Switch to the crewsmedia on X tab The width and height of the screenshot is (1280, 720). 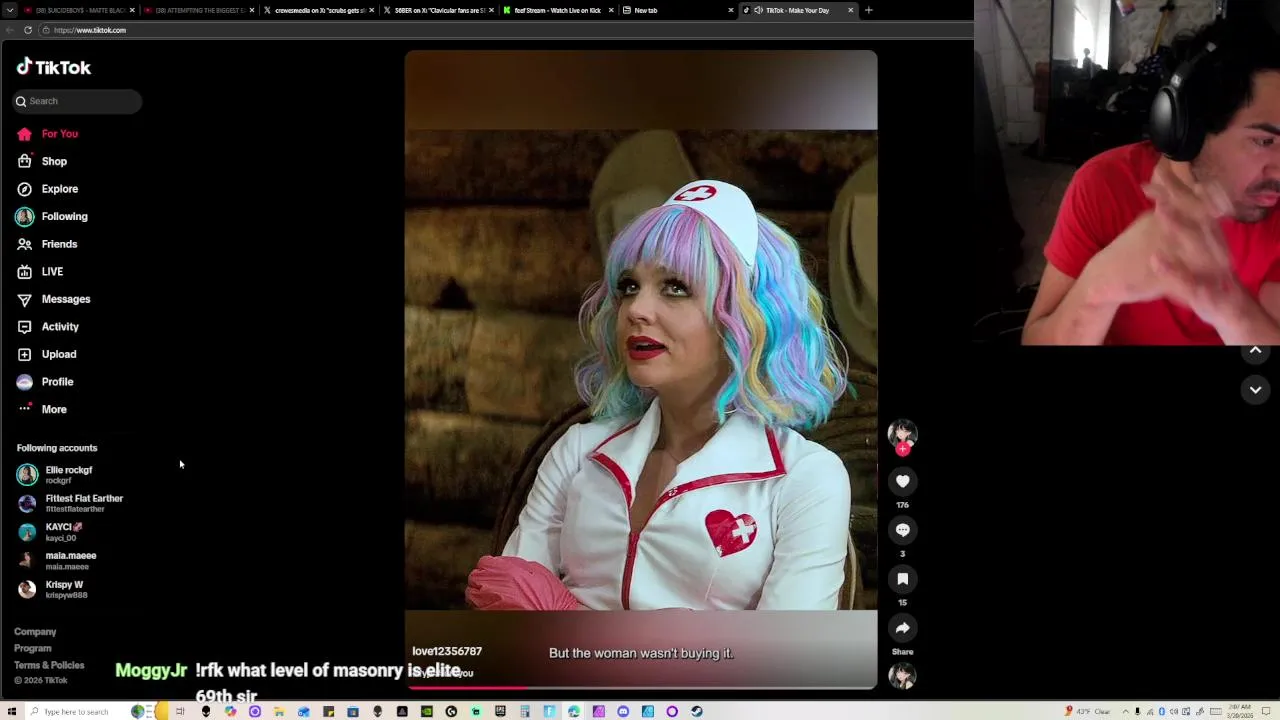(319, 10)
